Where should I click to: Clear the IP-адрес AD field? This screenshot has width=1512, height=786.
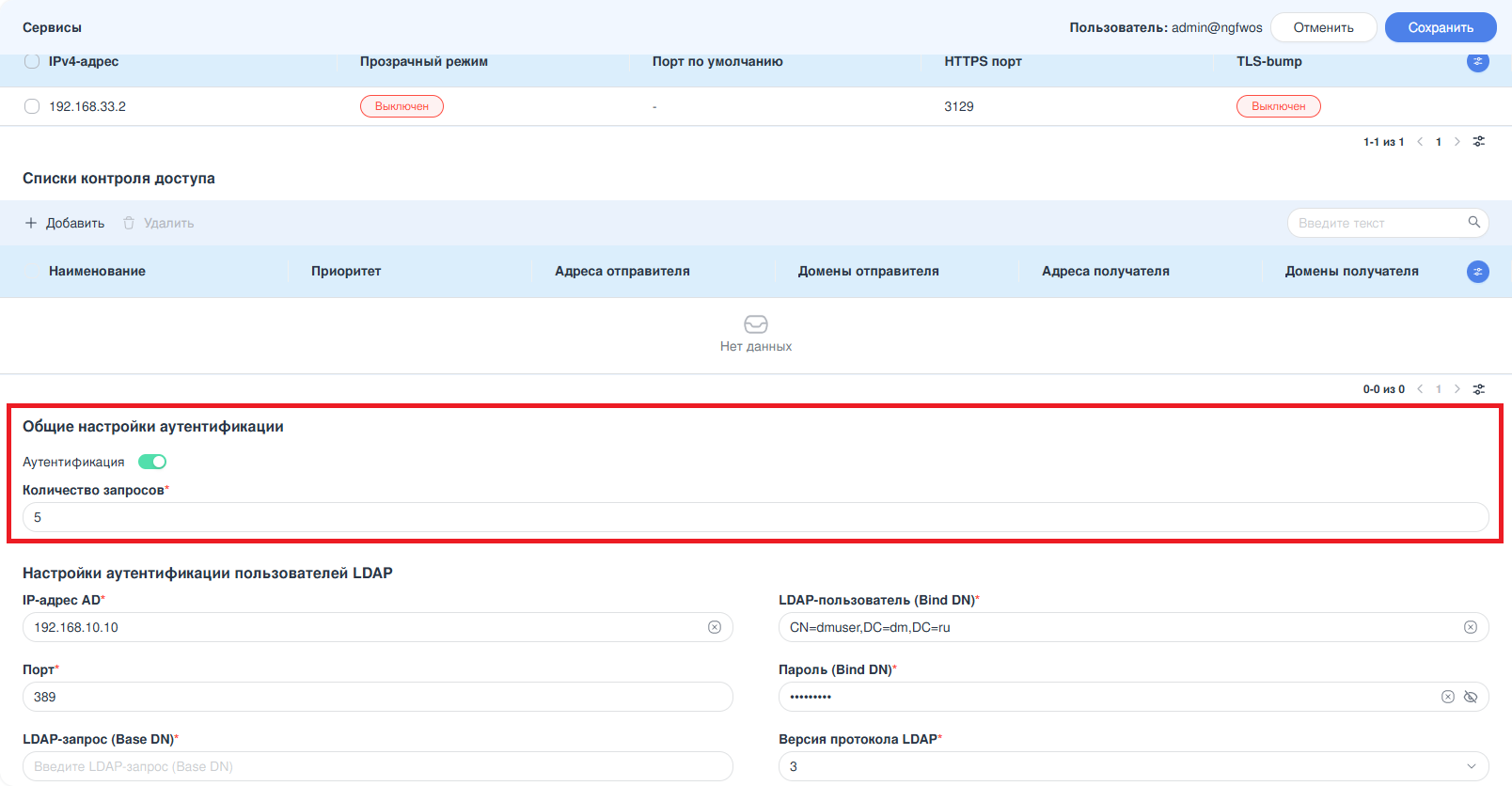click(715, 627)
